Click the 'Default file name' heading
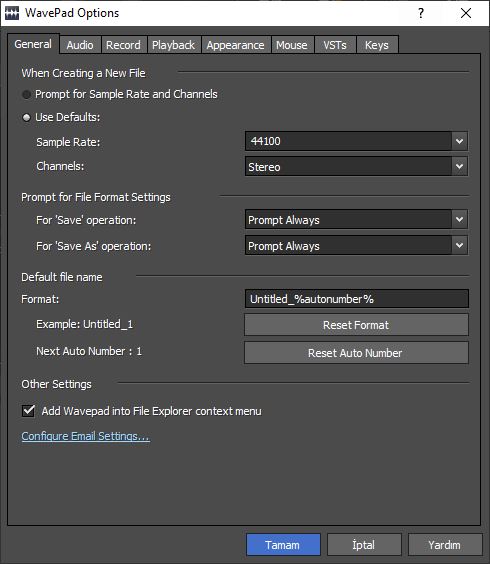The width and height of the screenshot is (490, 564). [x=62, y=277]
